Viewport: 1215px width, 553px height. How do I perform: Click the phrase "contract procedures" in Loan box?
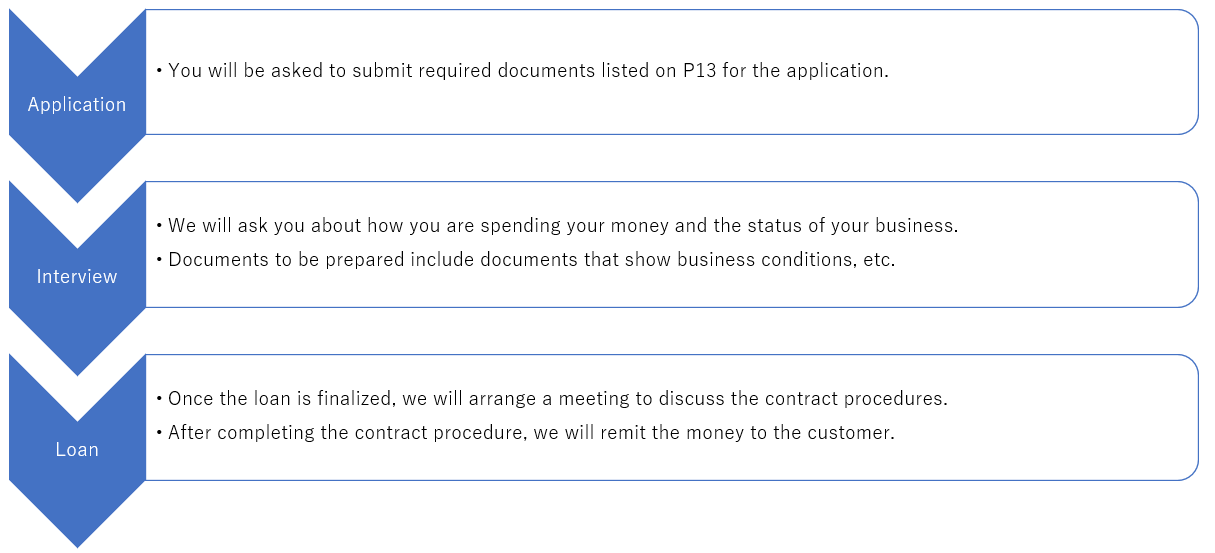856,399
